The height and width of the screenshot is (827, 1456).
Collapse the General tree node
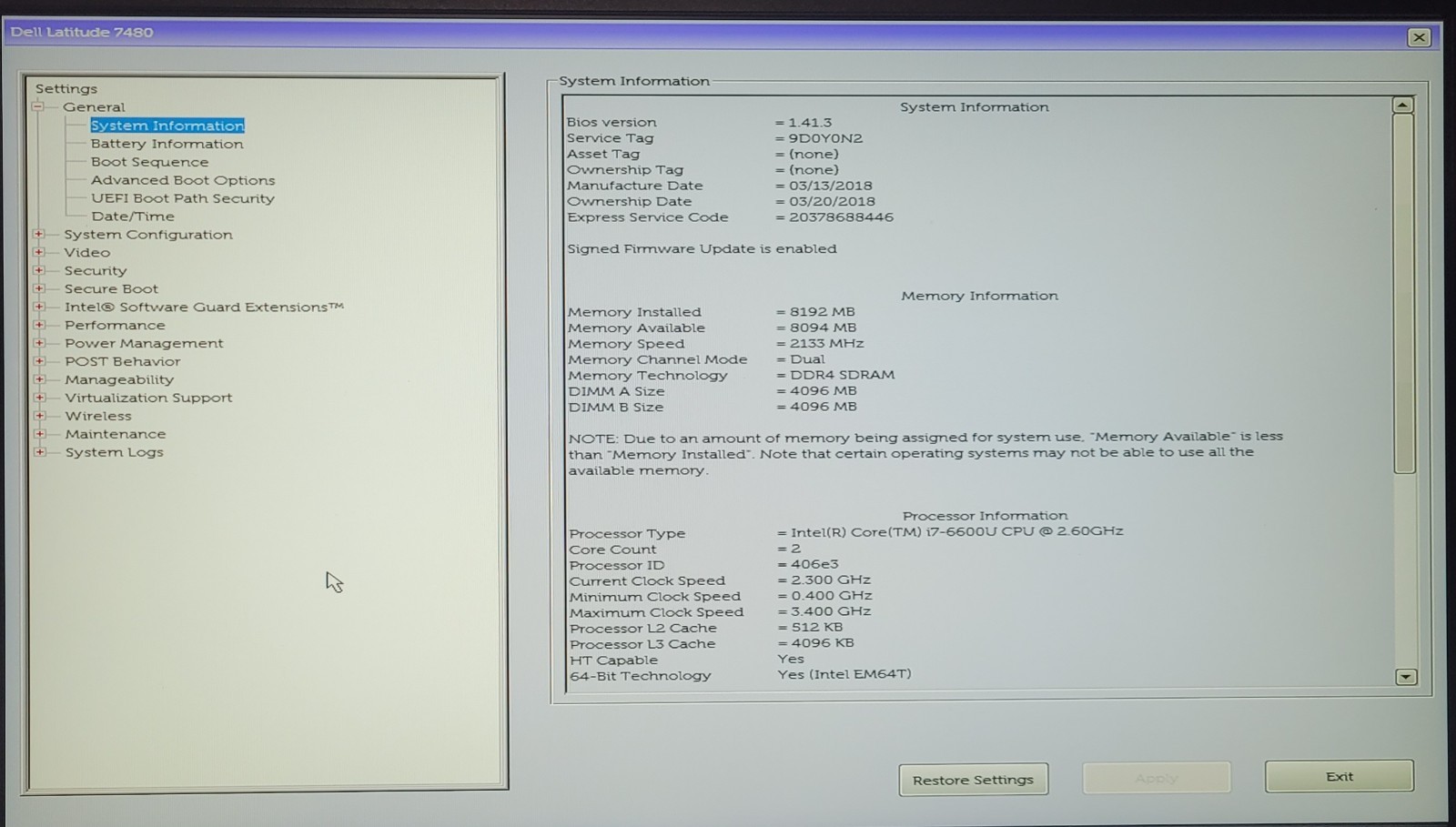38,107
